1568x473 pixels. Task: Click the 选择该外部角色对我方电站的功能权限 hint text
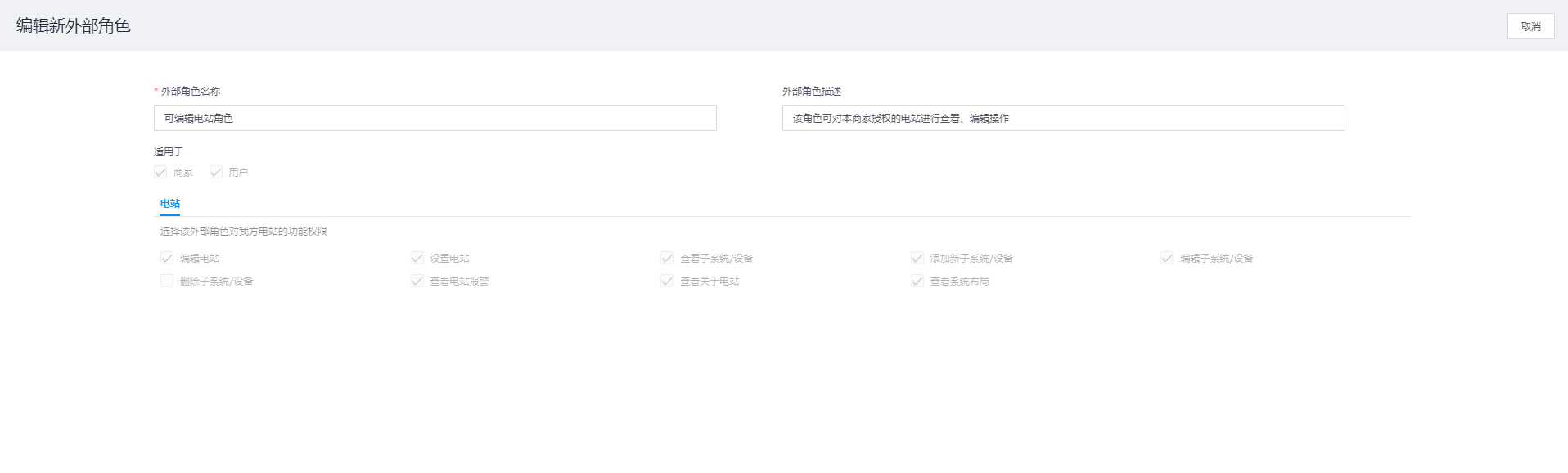244,232
